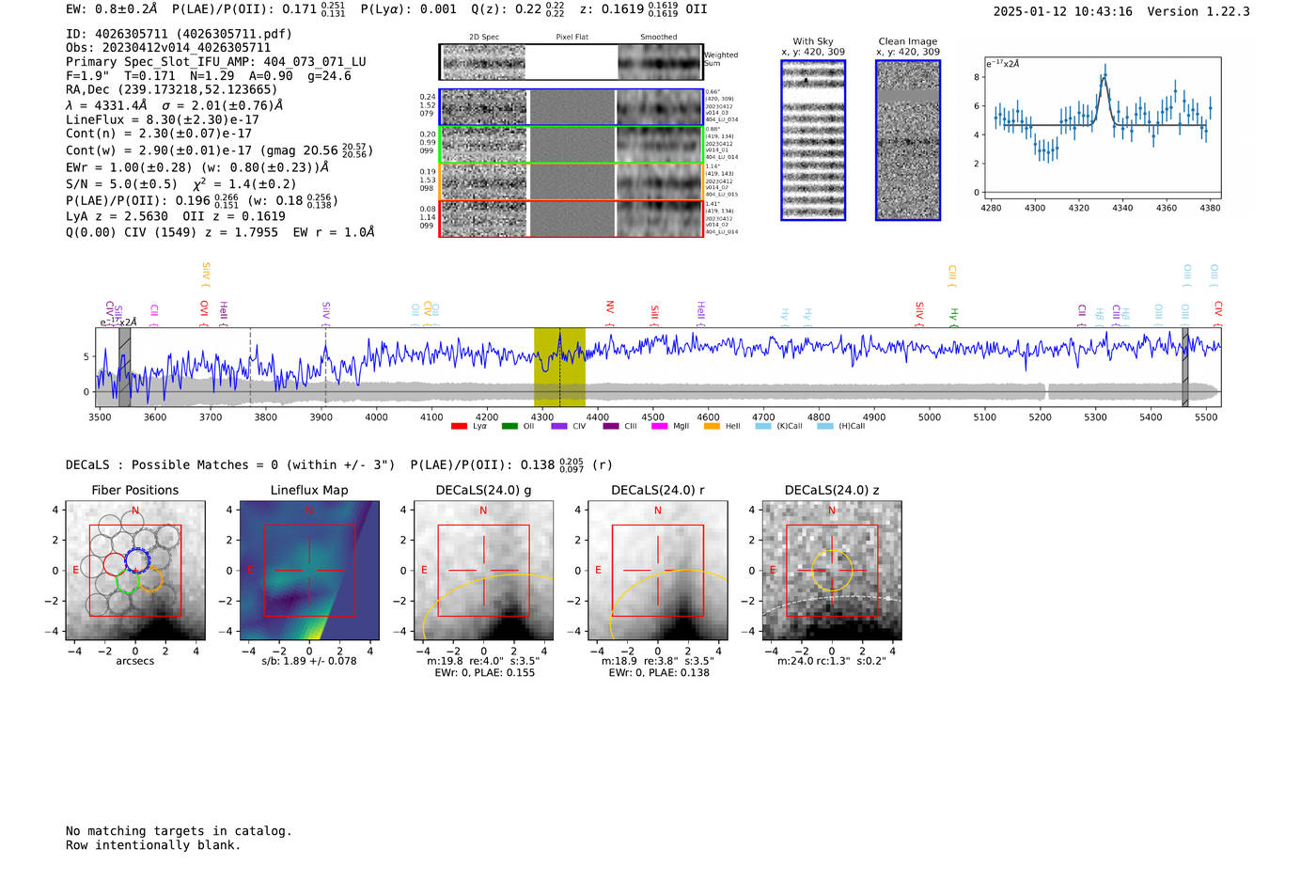Click the (H)CaII legend swatch
The width and height of the screenshot is (1316, 896).
tap(824, 427)
